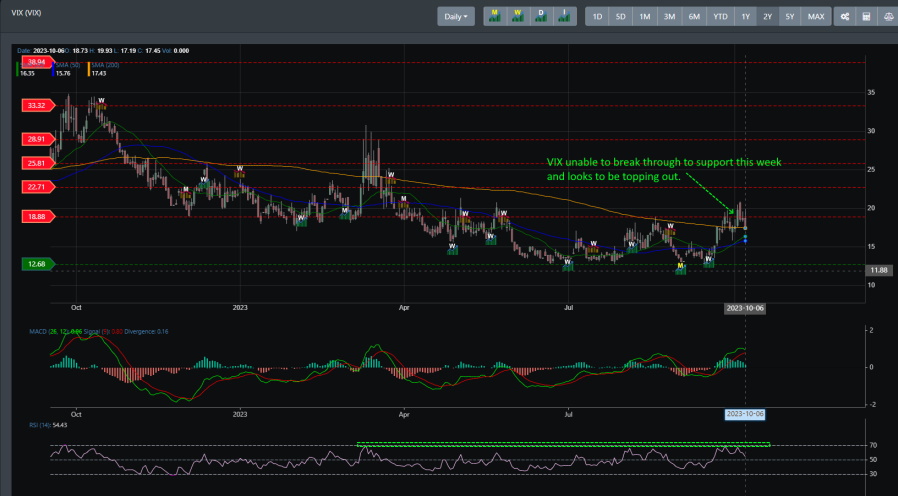898x496 pixels.
Task: Click the green 12.68 support level label
Action: (38, 264)
